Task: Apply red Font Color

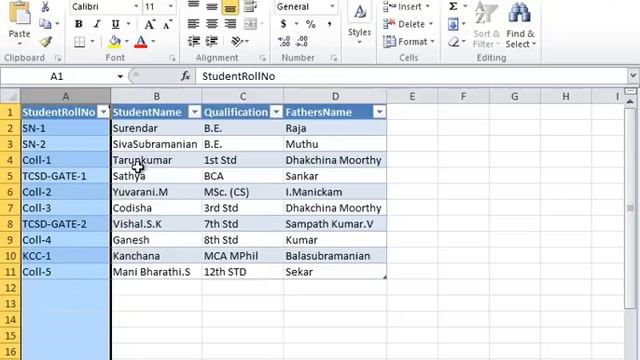Action: (x=141, y=42)
